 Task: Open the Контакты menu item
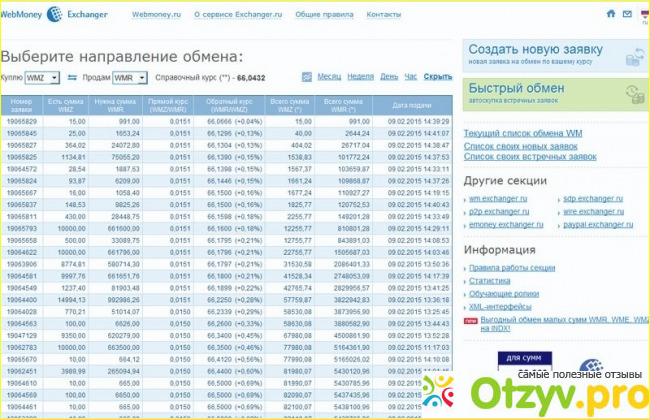point(383,15)
